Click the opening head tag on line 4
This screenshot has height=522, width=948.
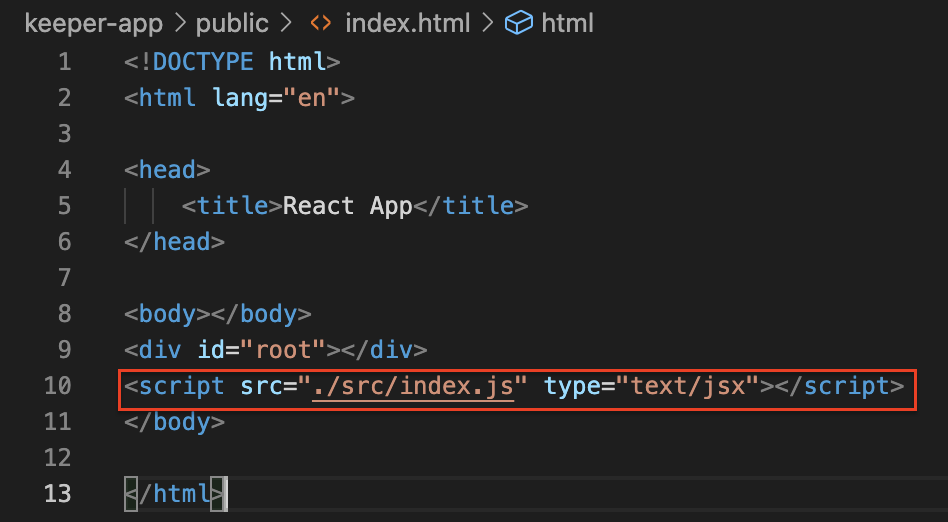tap(167, 169)
